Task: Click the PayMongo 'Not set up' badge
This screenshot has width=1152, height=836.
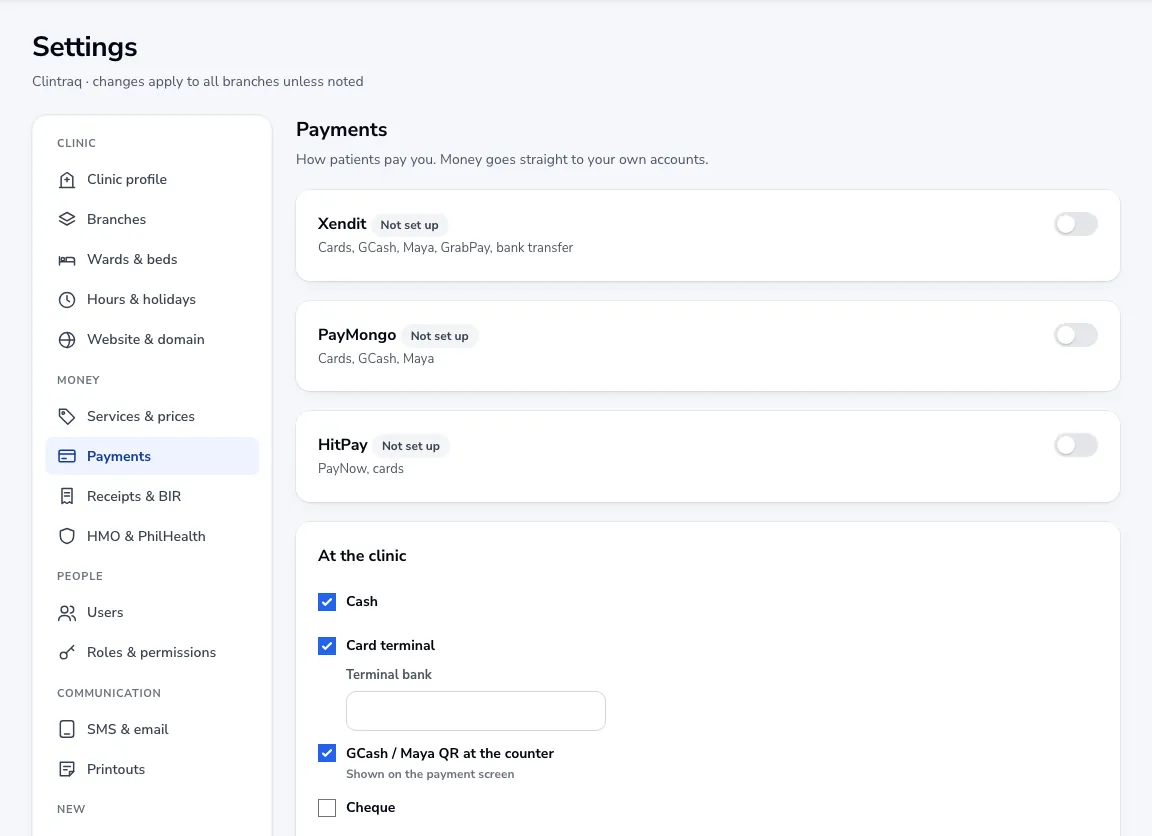Action: [x=439, y=336]
